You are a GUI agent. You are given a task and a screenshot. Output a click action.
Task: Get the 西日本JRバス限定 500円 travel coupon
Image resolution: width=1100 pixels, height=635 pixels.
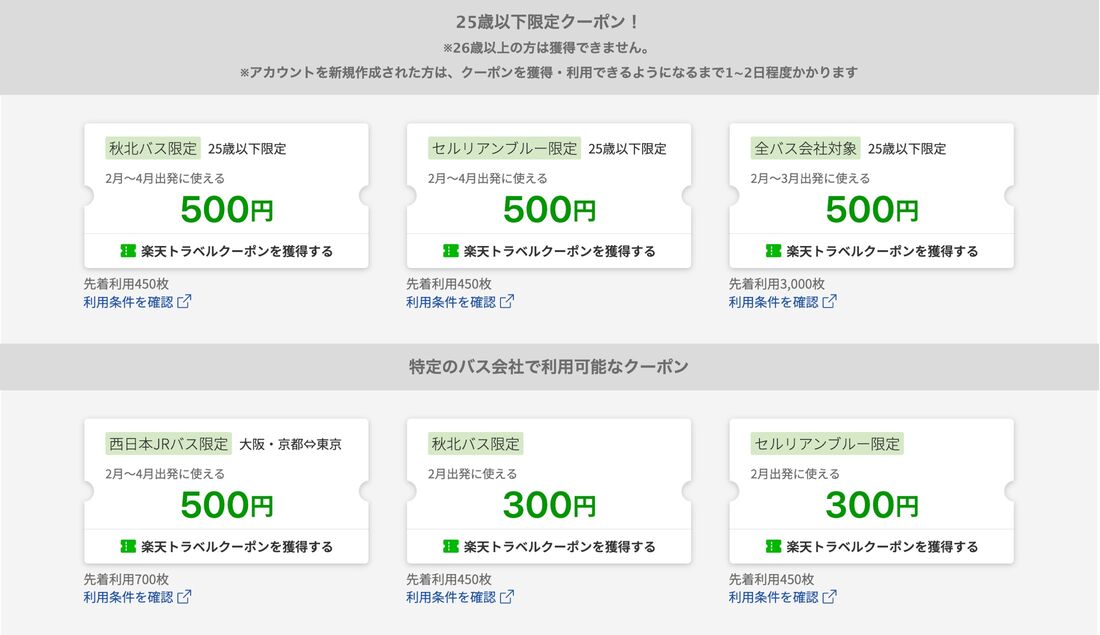(226, 547)
